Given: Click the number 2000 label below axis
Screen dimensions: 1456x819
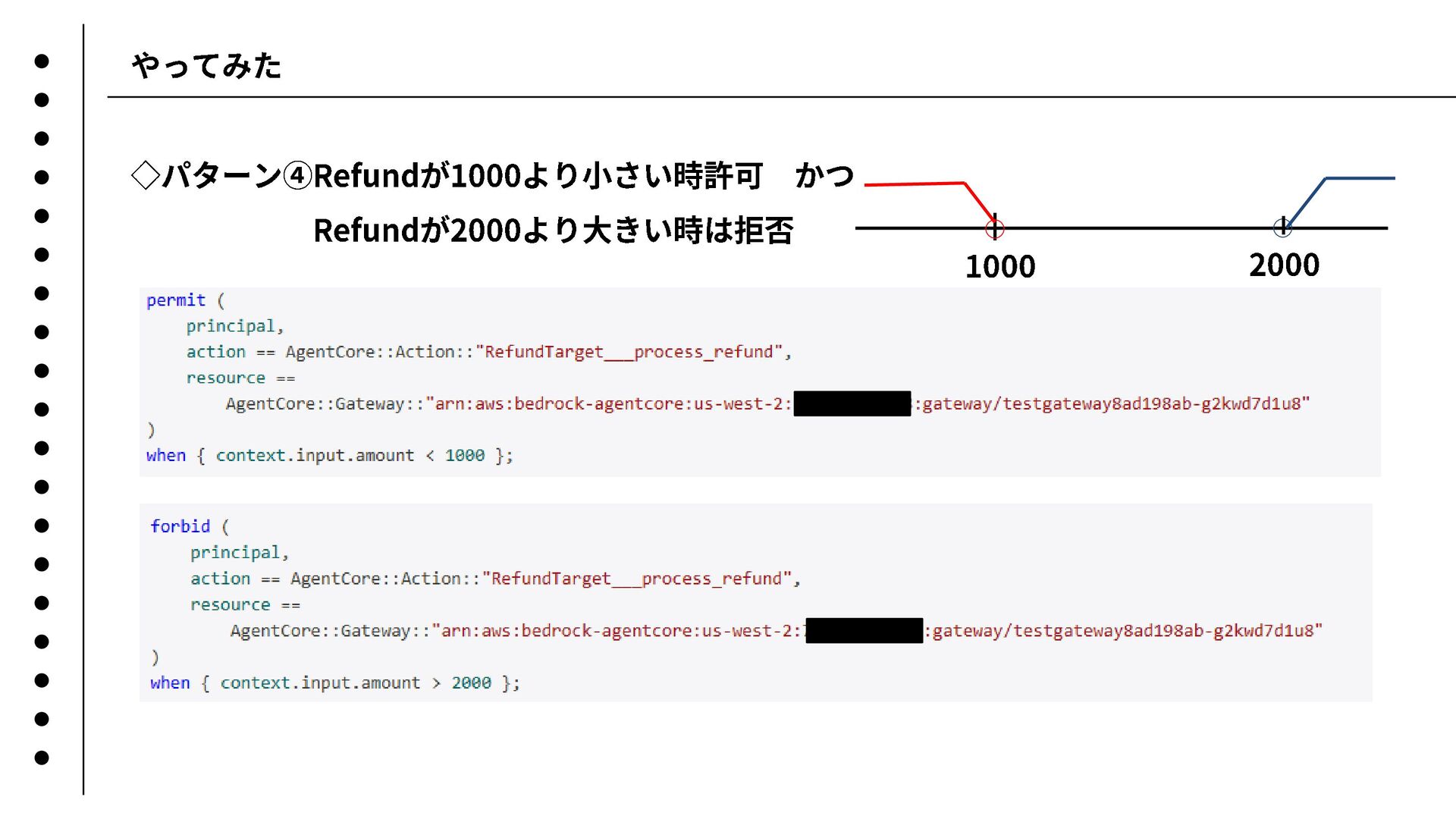Looking at the screenshot, I should [1284, 265].
